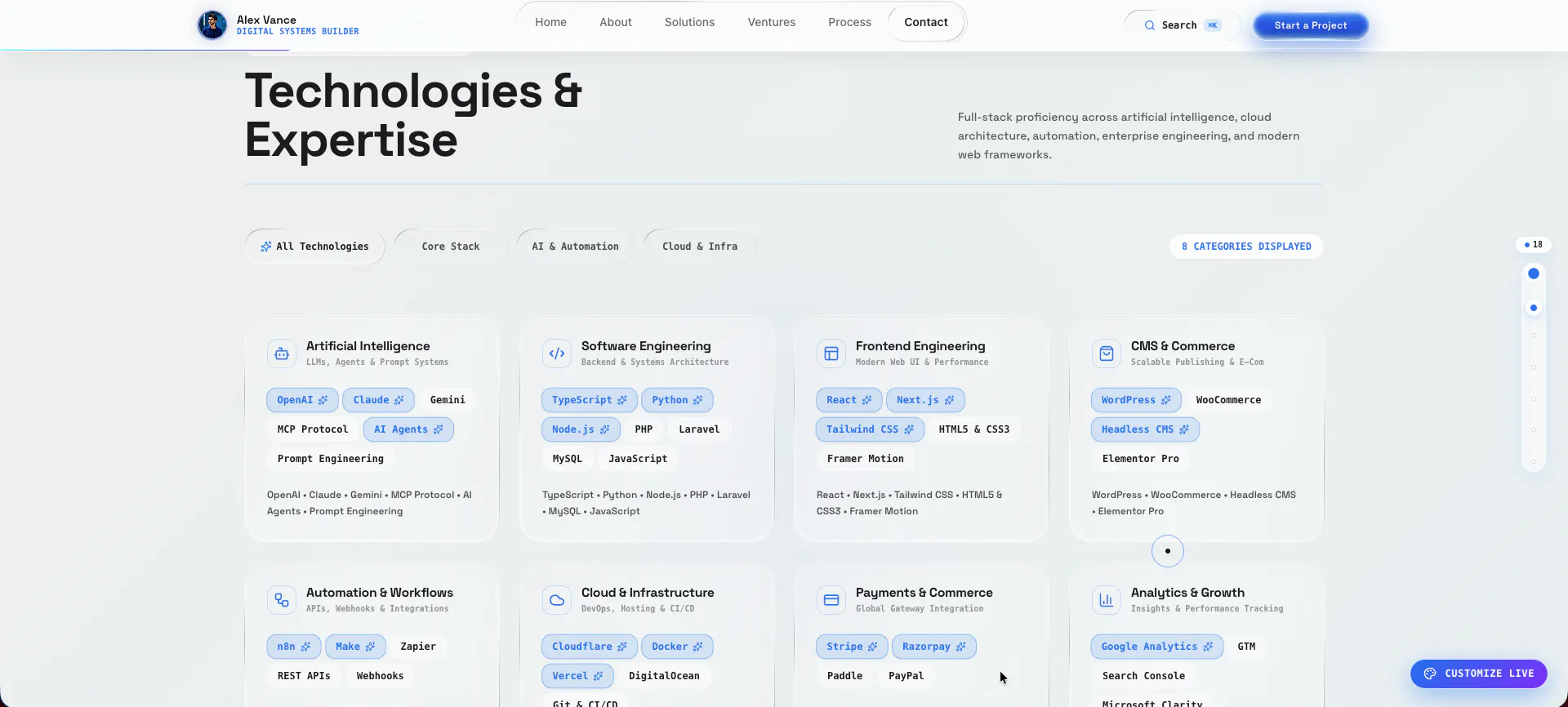Click the Frontend Engineering layout icon

831,353
